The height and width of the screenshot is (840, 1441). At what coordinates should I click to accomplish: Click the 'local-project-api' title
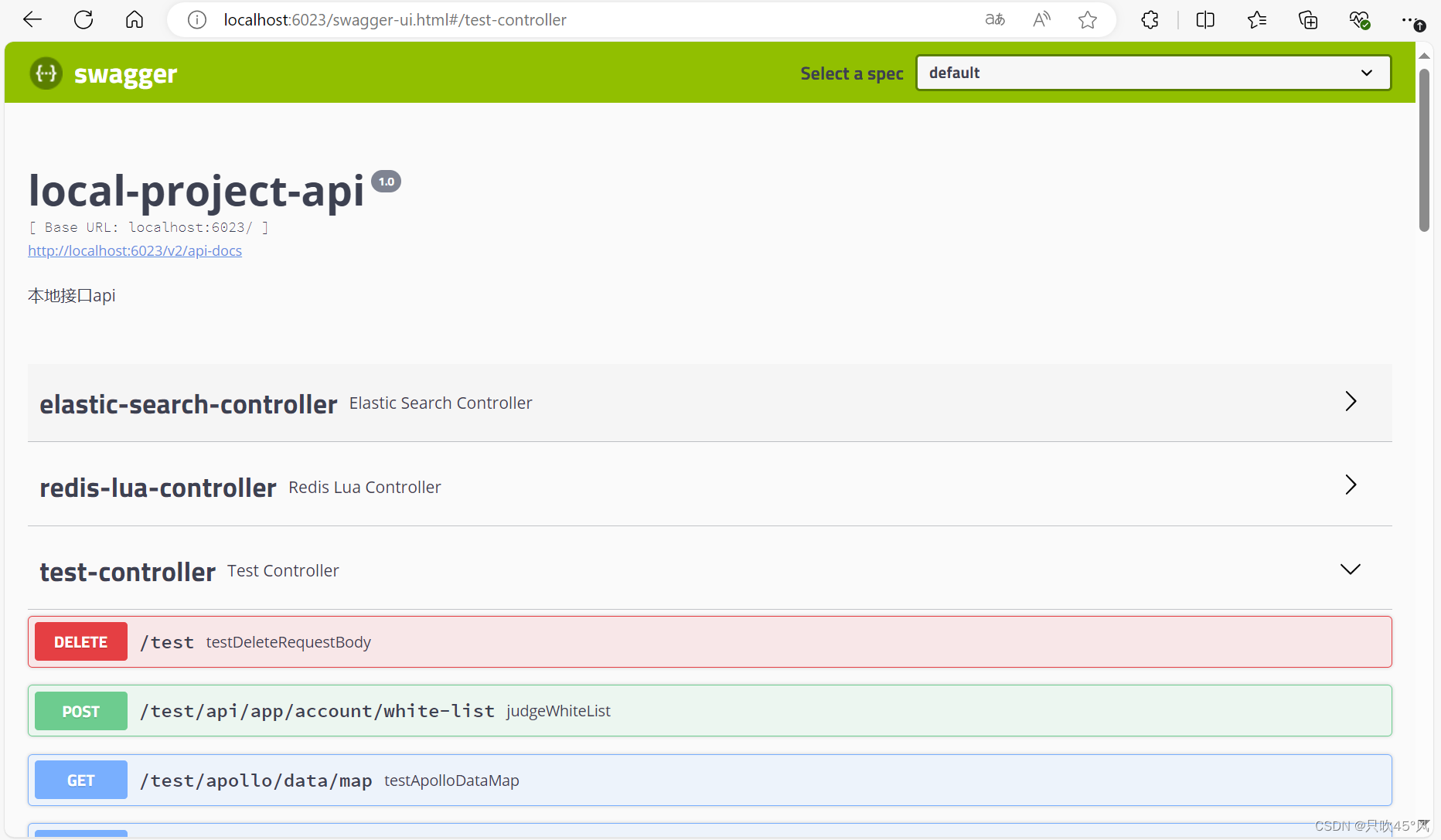pos(196,190)
